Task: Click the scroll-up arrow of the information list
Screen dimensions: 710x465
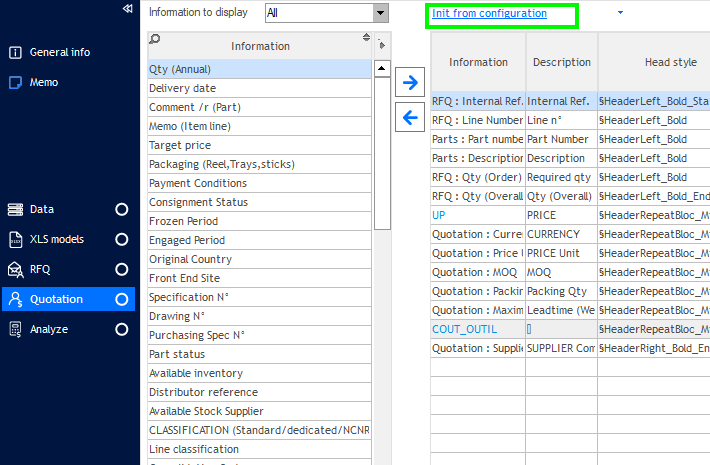Action: pyautogui.click(x=382, y=69)
